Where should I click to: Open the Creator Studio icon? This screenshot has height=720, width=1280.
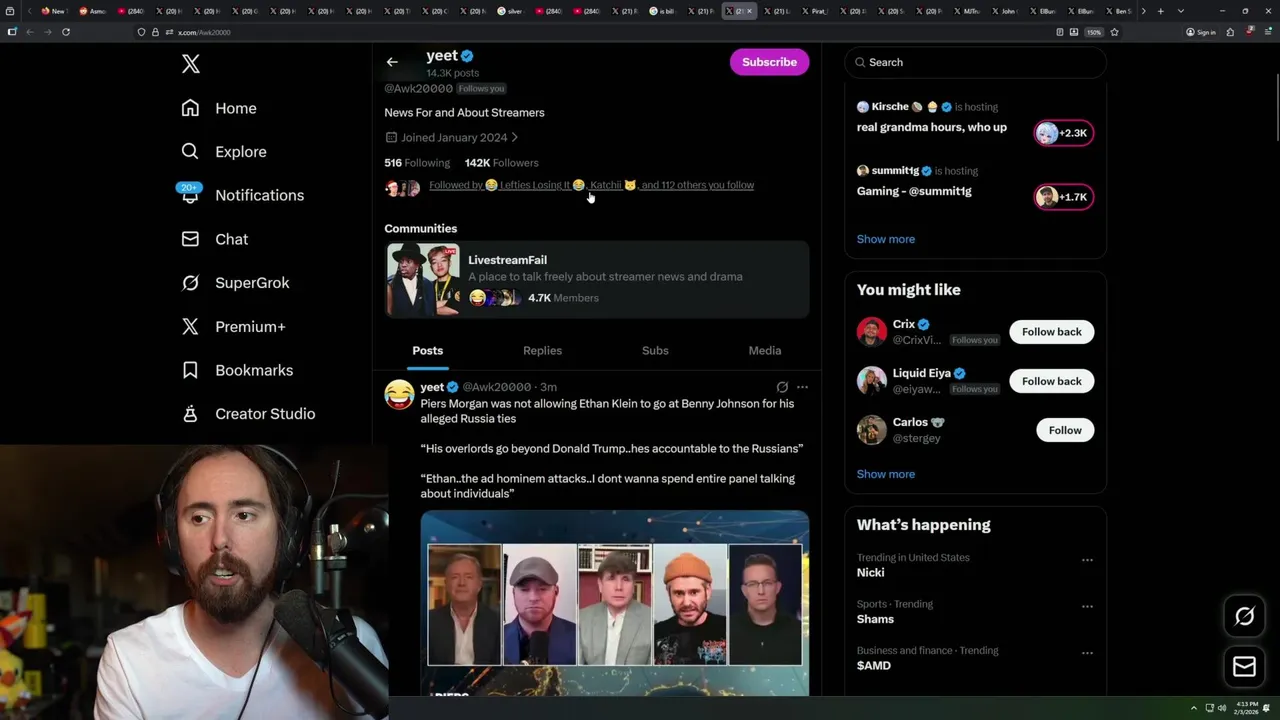190,414
